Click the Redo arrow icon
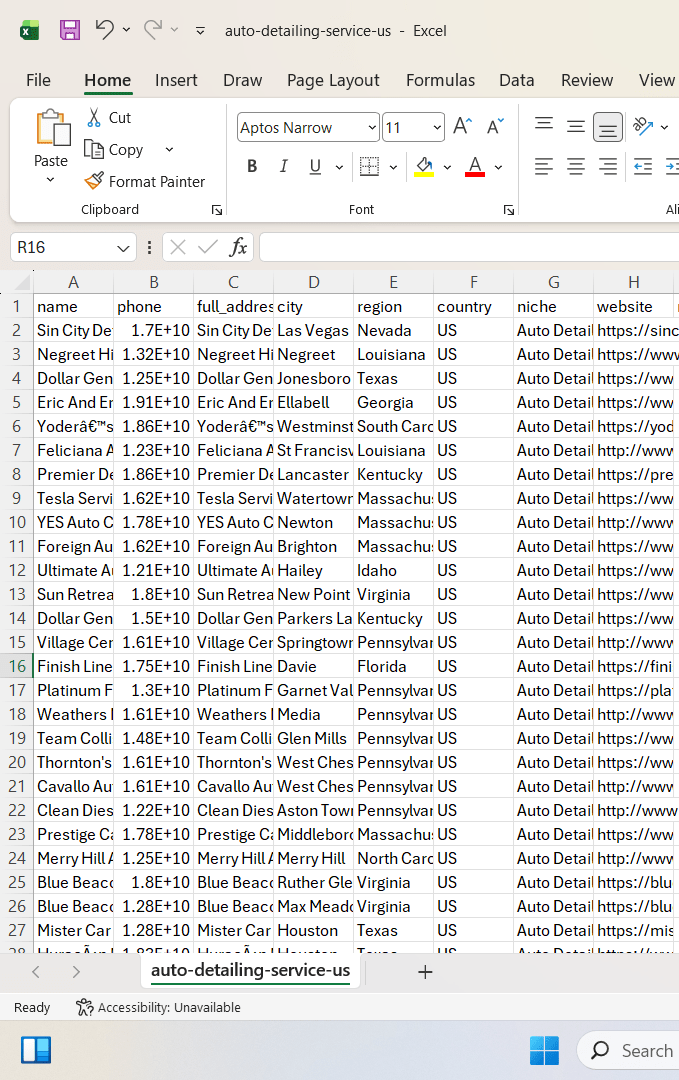Image resolution: width=679 pixels, height=1080 pixels. pos(153,30)
